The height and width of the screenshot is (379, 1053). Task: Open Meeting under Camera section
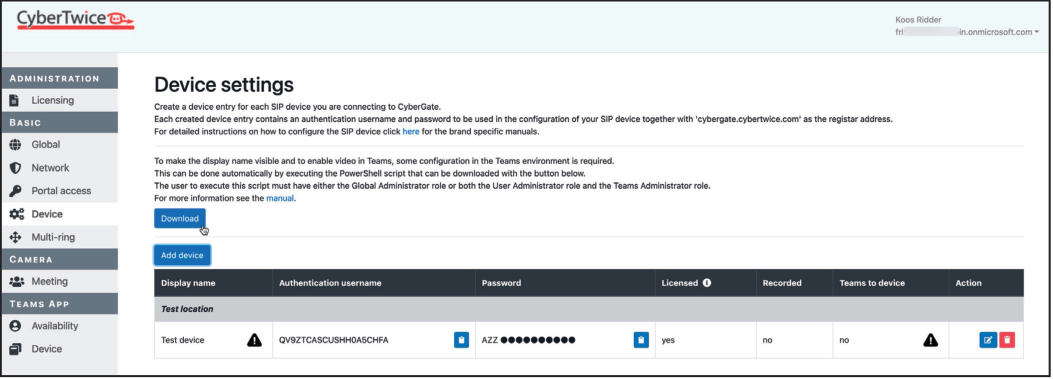pos(50,282)
